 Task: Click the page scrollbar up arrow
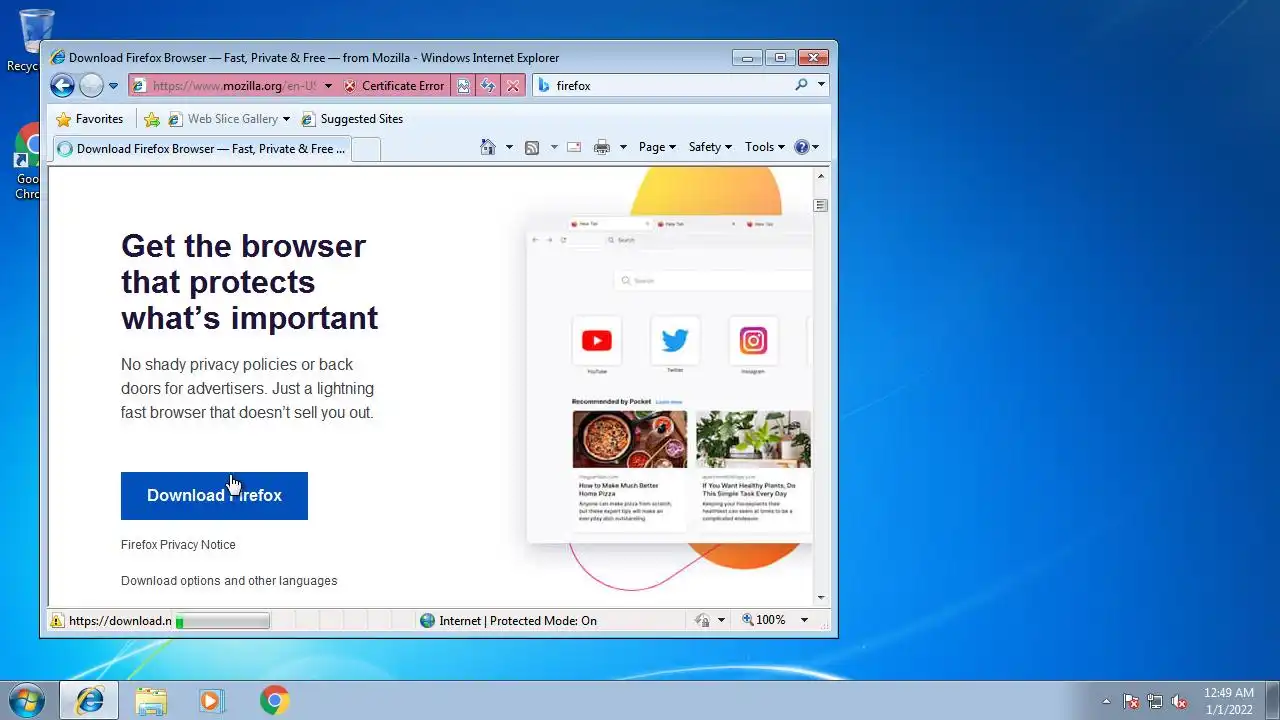click(821, 176)
